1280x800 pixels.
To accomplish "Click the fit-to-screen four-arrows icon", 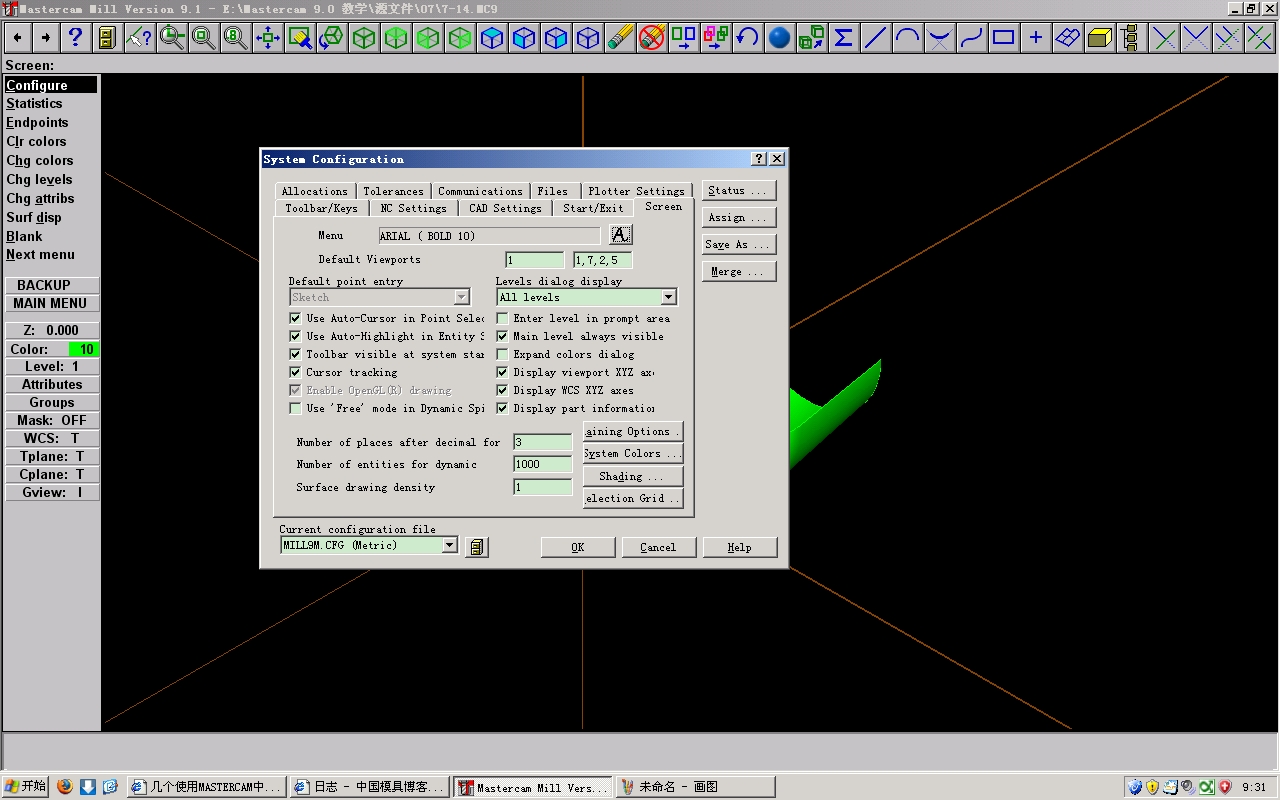I will (x=268, y=38).
